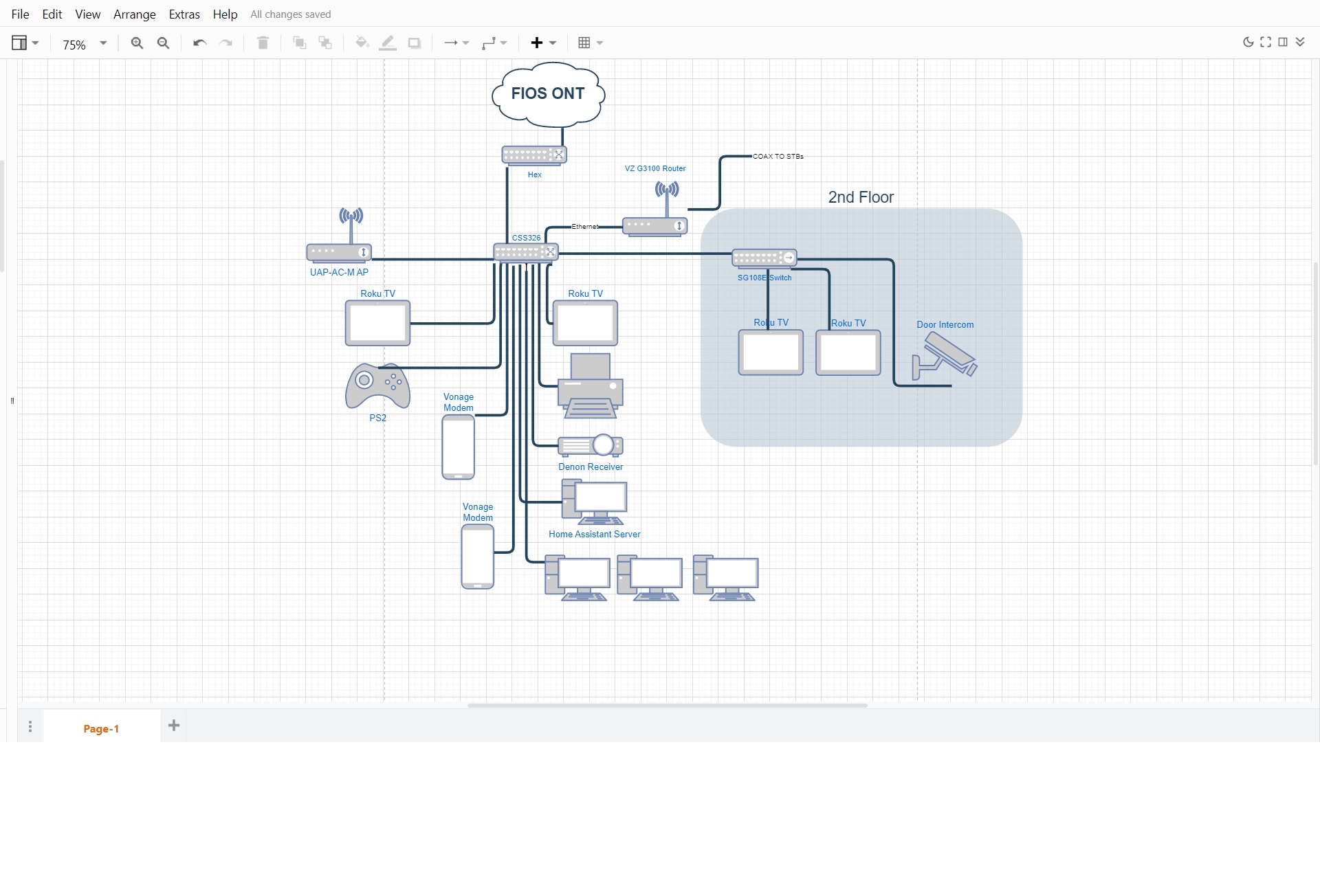Toggle fullscreen mode
Screen dimensions: 1320x896
point(1266,42)
